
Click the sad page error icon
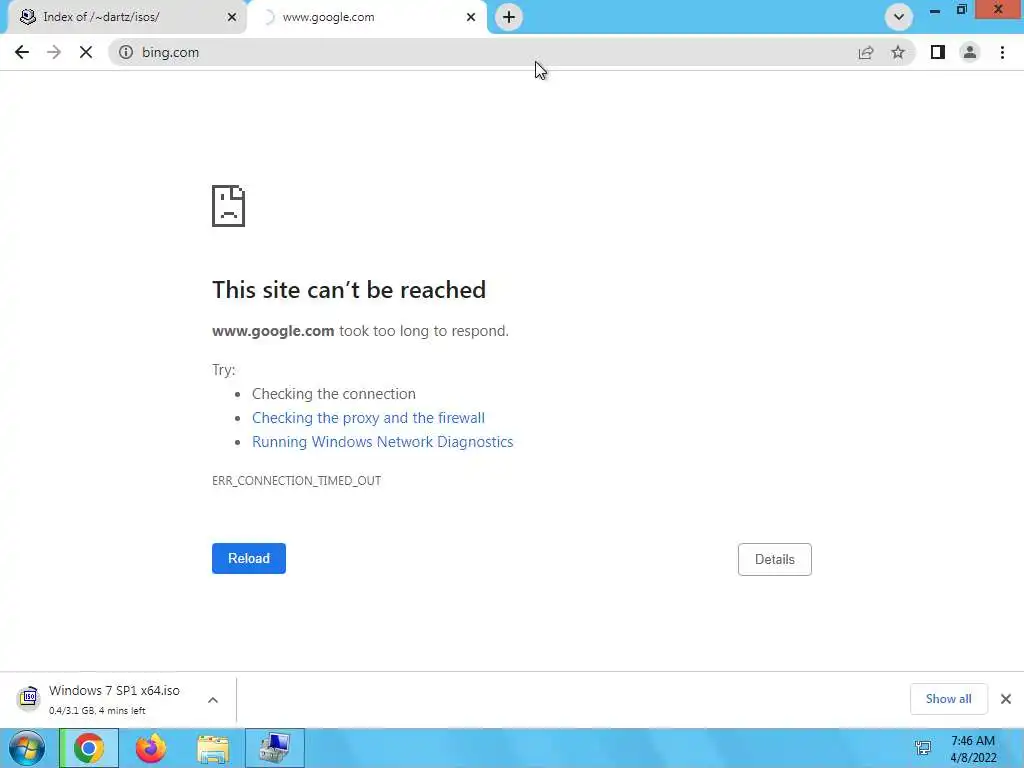229,206
